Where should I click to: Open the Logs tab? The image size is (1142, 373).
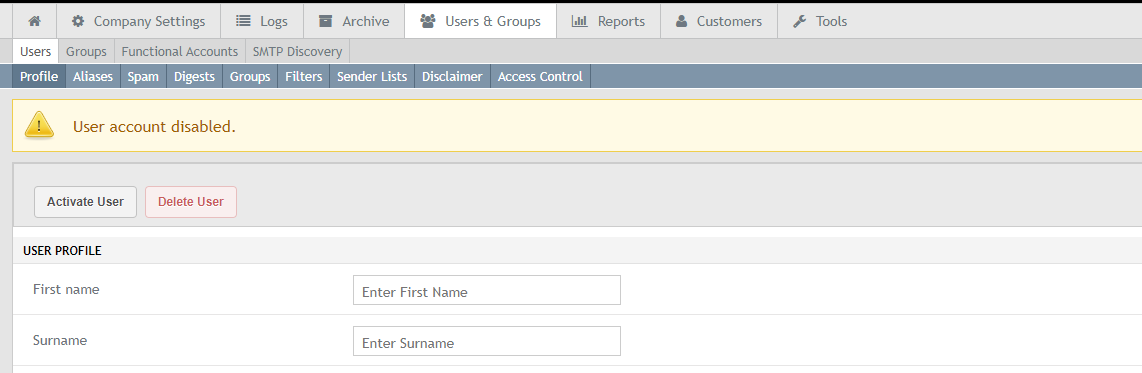[x=262, y=21]
